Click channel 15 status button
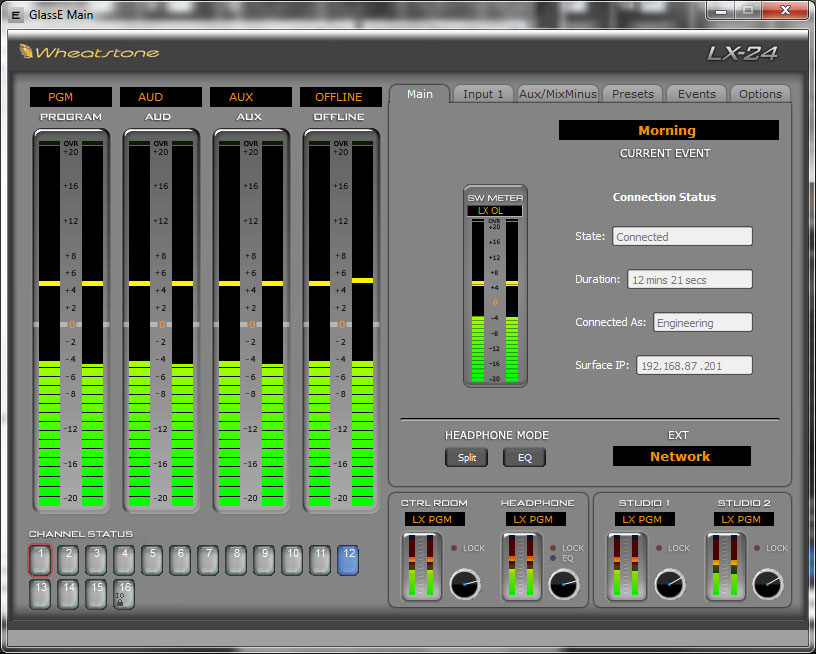Screen dimensions: 818x654 pos(97,594)
